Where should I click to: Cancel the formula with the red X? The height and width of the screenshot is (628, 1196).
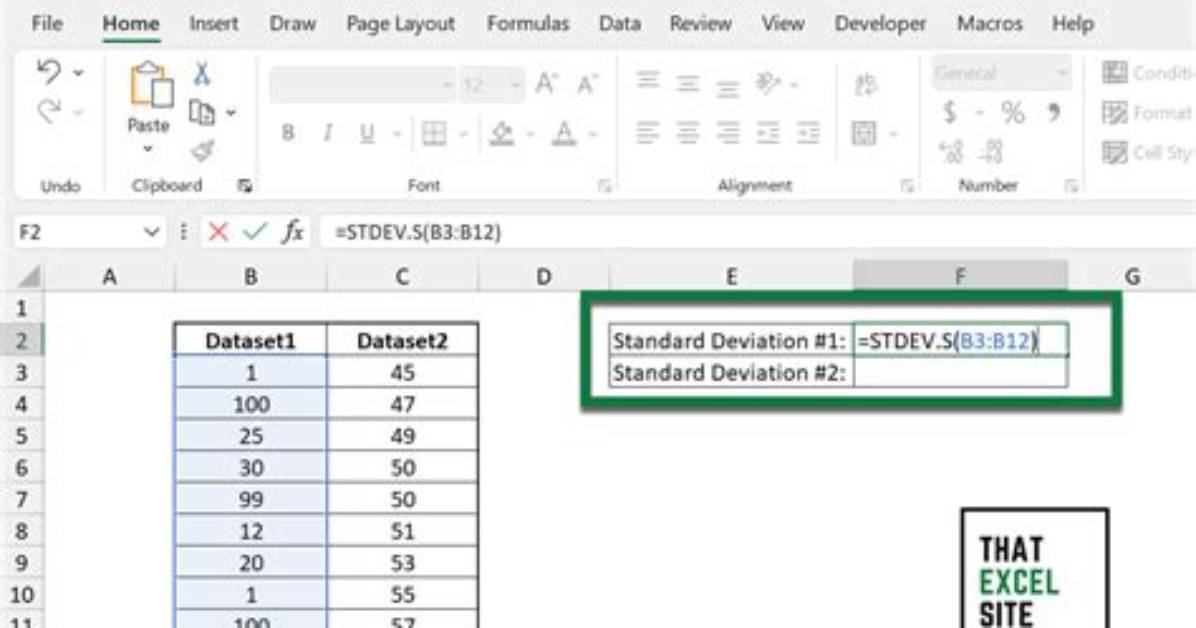pyautogui.click(x=218, y=232)
